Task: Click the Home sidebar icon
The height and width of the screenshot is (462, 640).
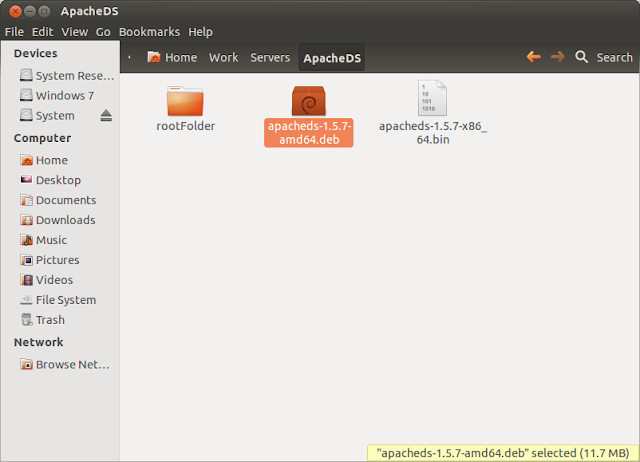Action: pyautogui.click(x=27, y=160)
